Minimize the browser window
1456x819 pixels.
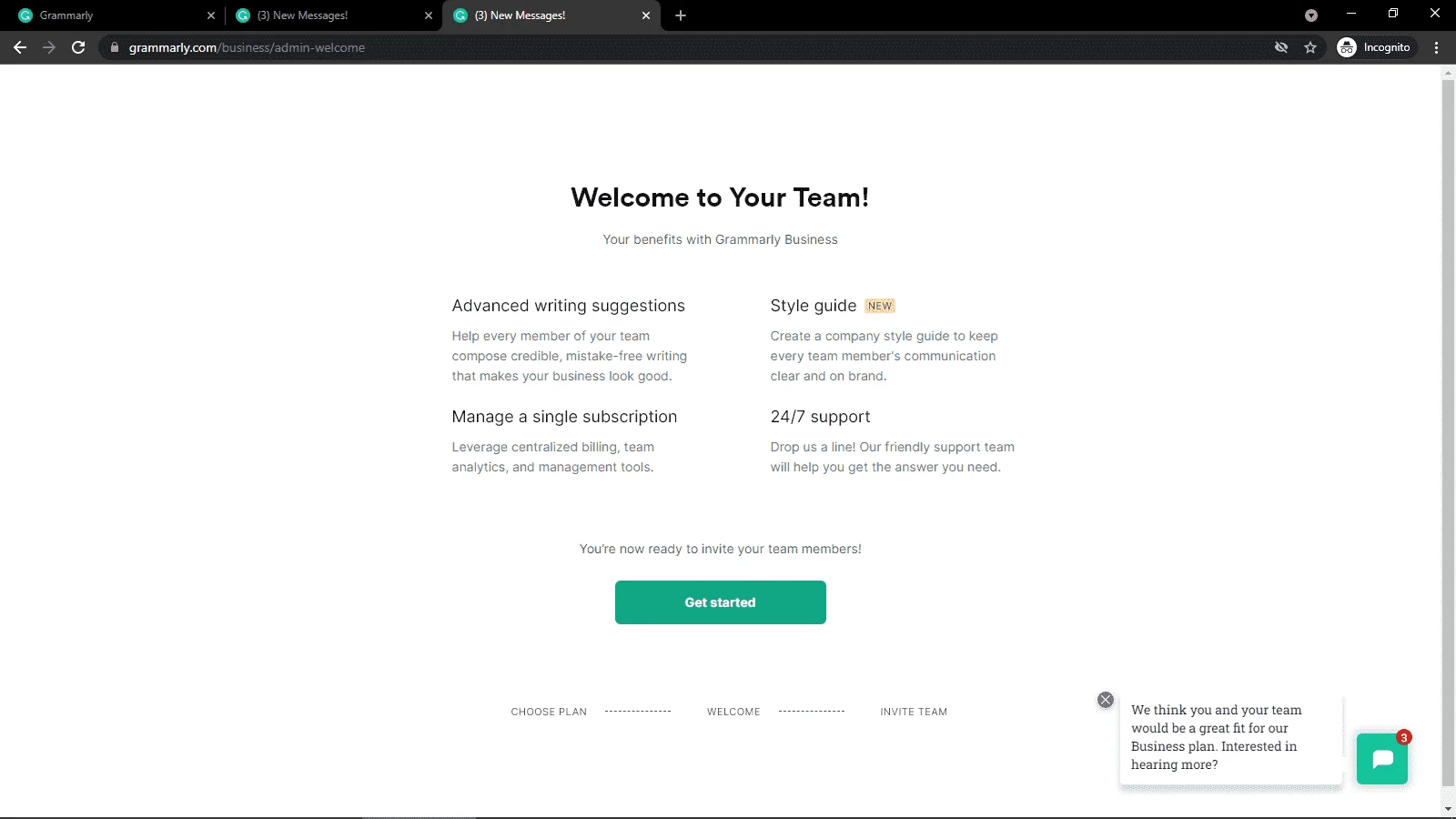tap(1351, 14)
